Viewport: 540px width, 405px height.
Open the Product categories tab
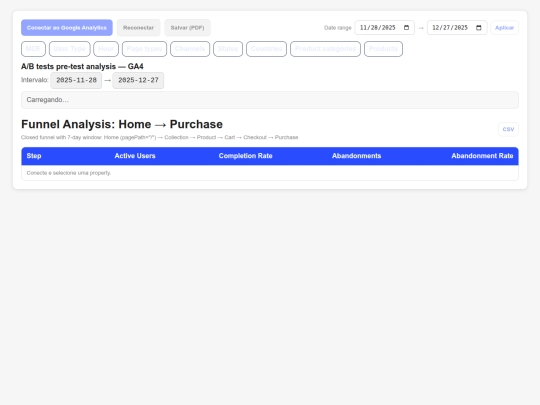pos(325,49)
